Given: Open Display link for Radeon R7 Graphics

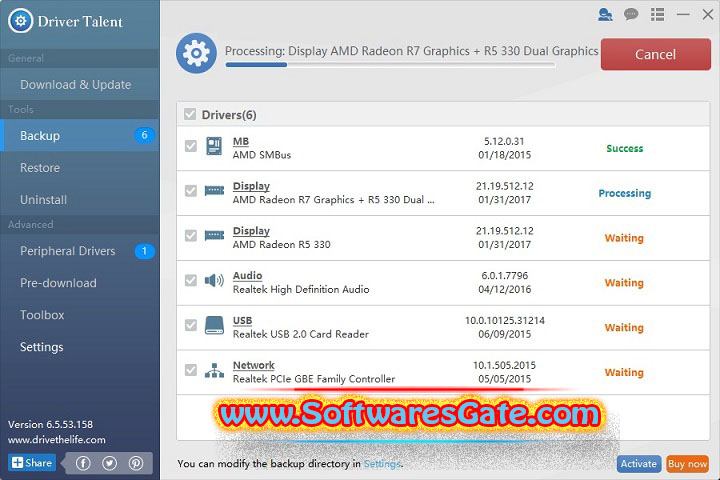Looking at the screenshot, I should click(x=251, y=186).
